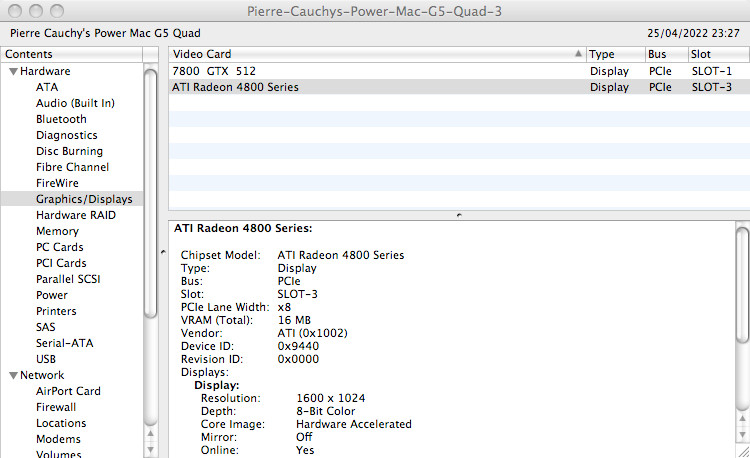Screen dimensions: 750x458
Task: Select SAS in the sidebar
Action: coord(45,327)
